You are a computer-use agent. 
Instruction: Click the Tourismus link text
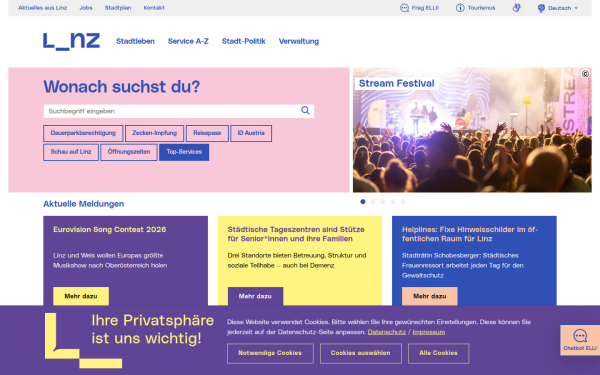[x=481, y=8]
